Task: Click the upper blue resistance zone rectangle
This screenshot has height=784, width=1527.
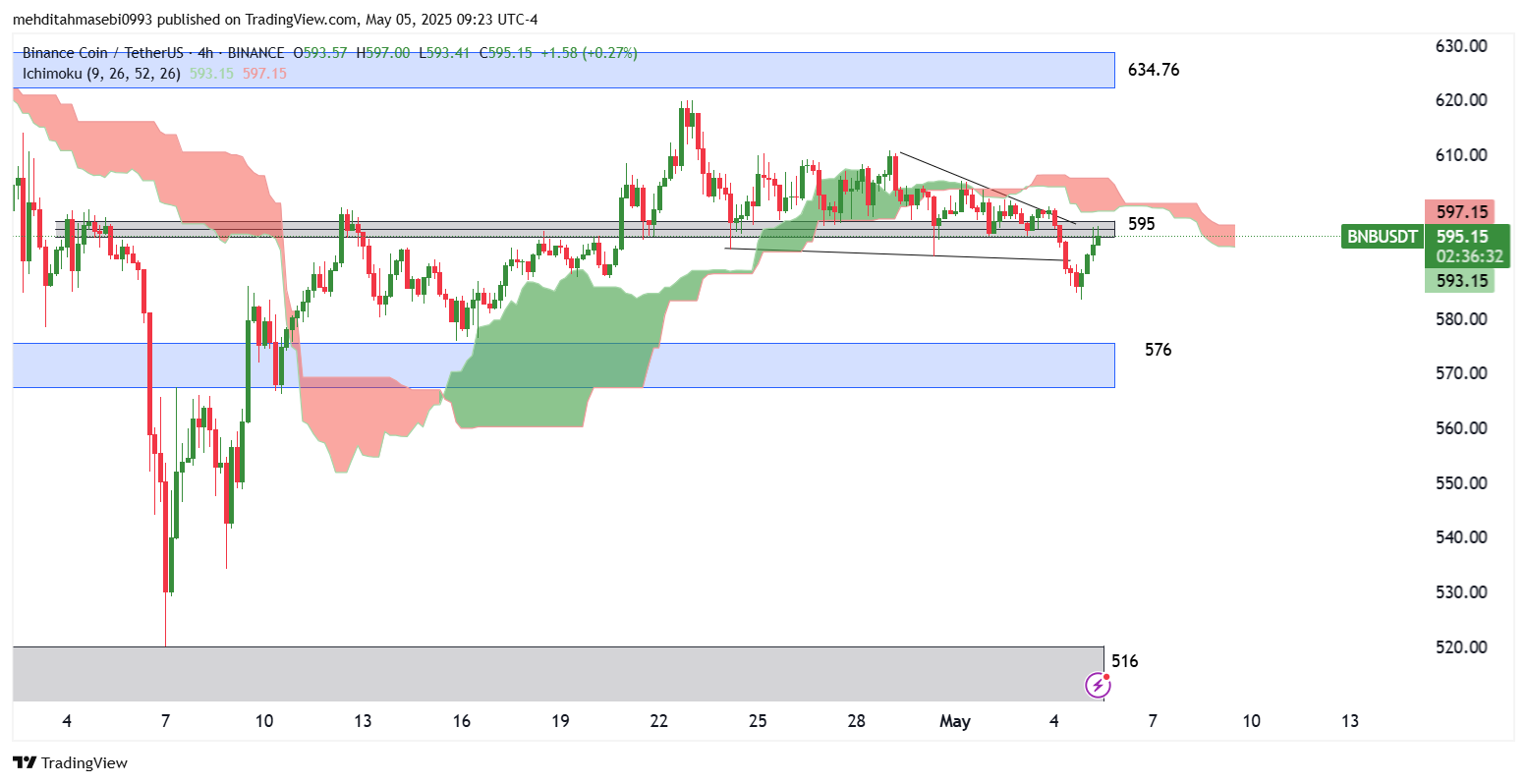Action: click(564, 71)
